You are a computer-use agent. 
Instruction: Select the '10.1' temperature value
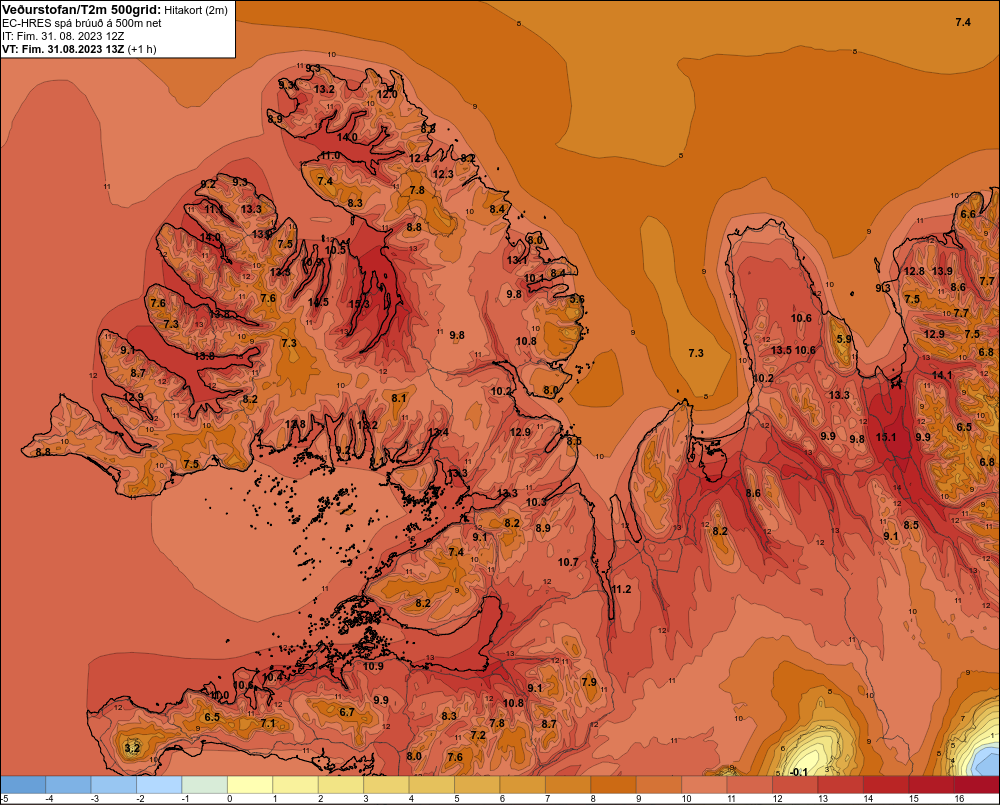(x=534, y=278)
